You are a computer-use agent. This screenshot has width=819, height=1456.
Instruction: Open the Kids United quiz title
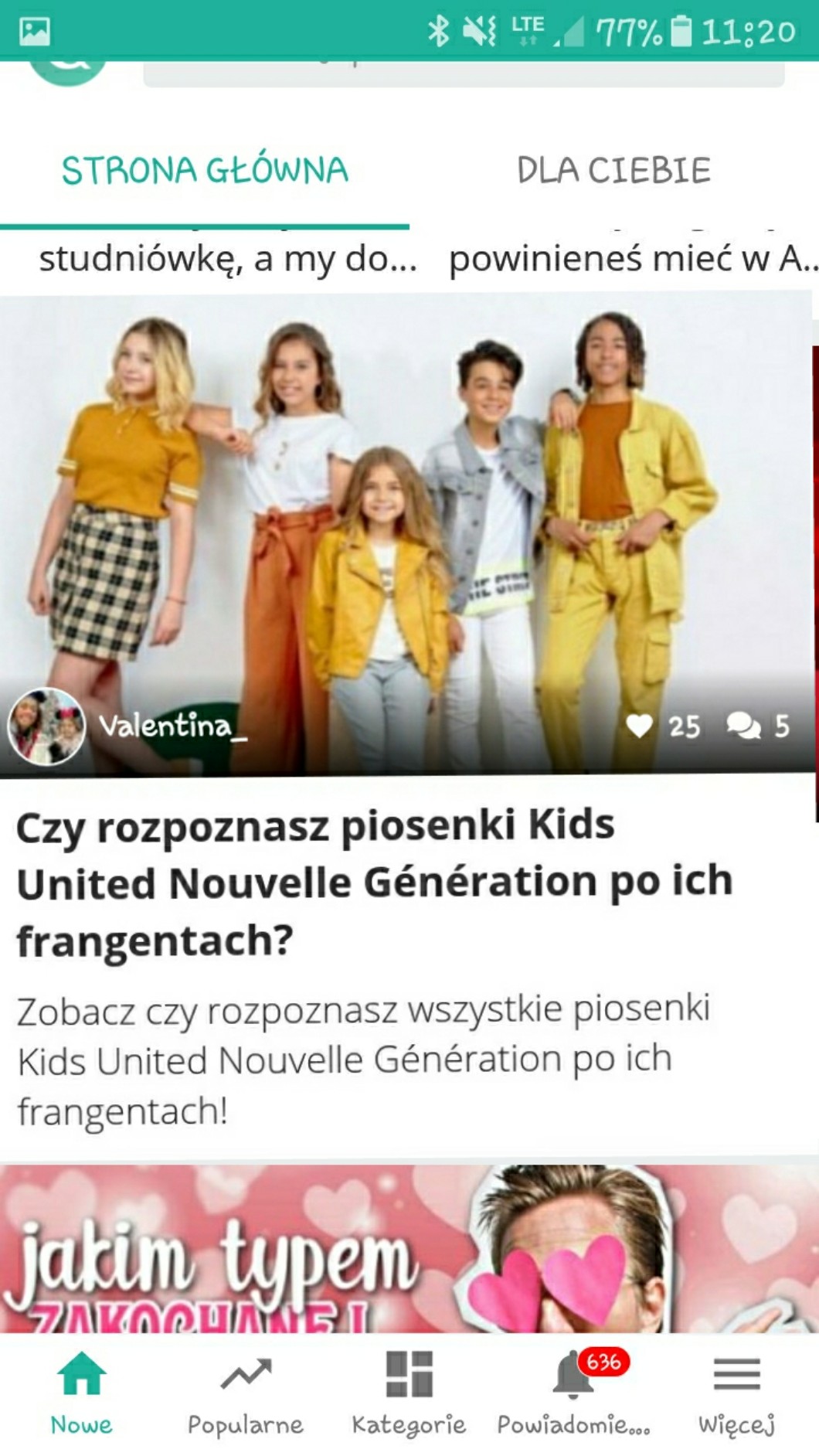(375, 883)
